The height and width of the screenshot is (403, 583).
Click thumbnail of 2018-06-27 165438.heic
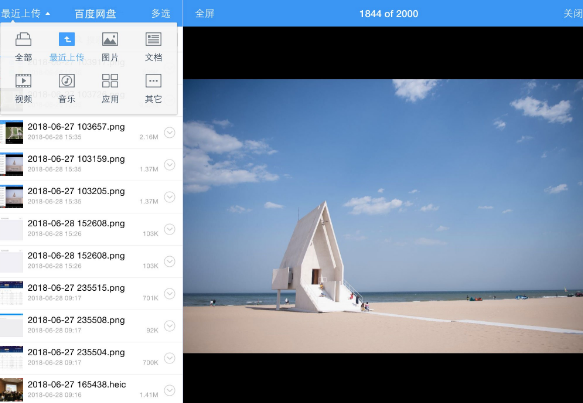click(x=12, y=390)
